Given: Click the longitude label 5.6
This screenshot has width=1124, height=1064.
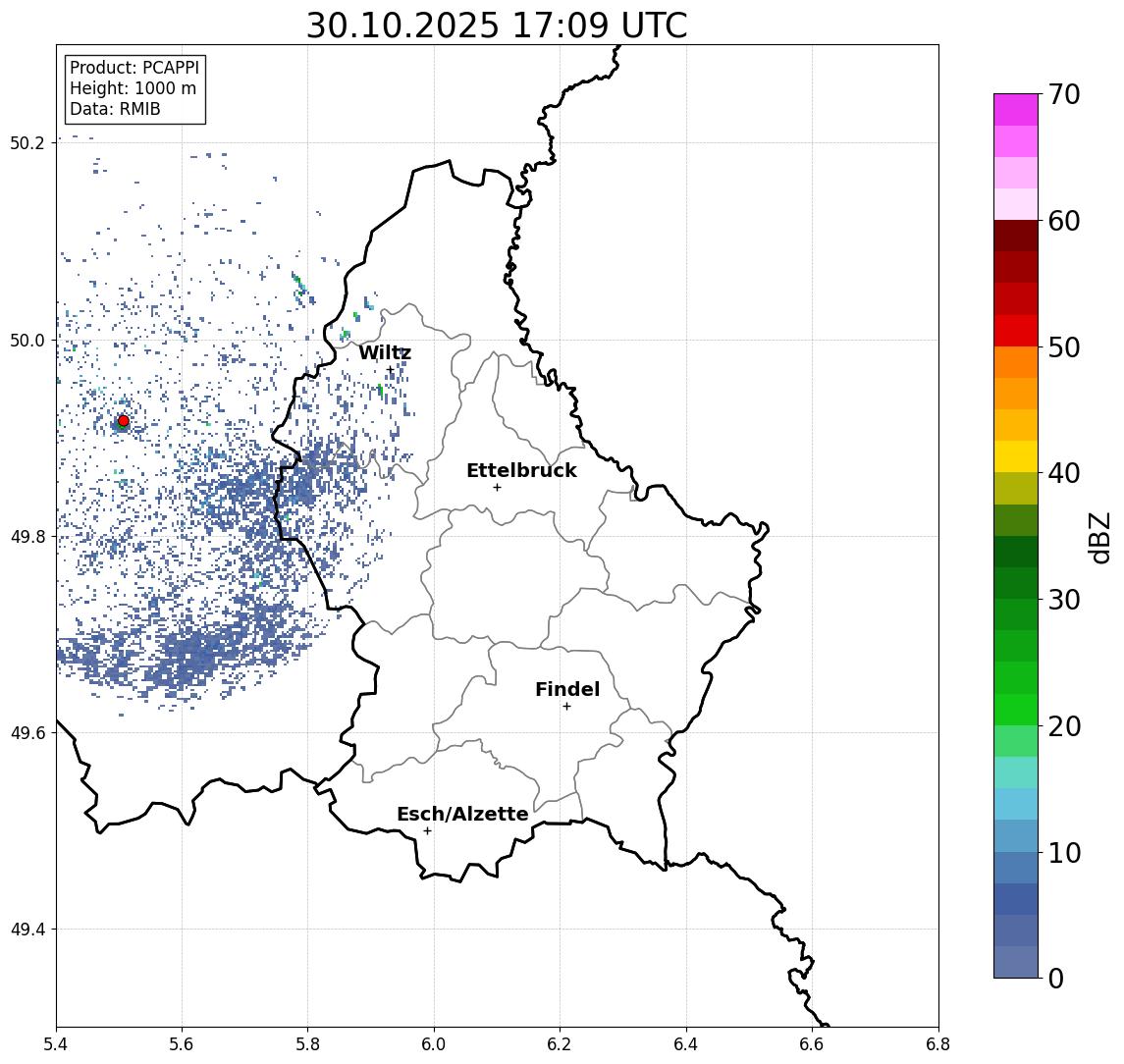Looking at the screenshot, I should click(x=182, y=1044).
